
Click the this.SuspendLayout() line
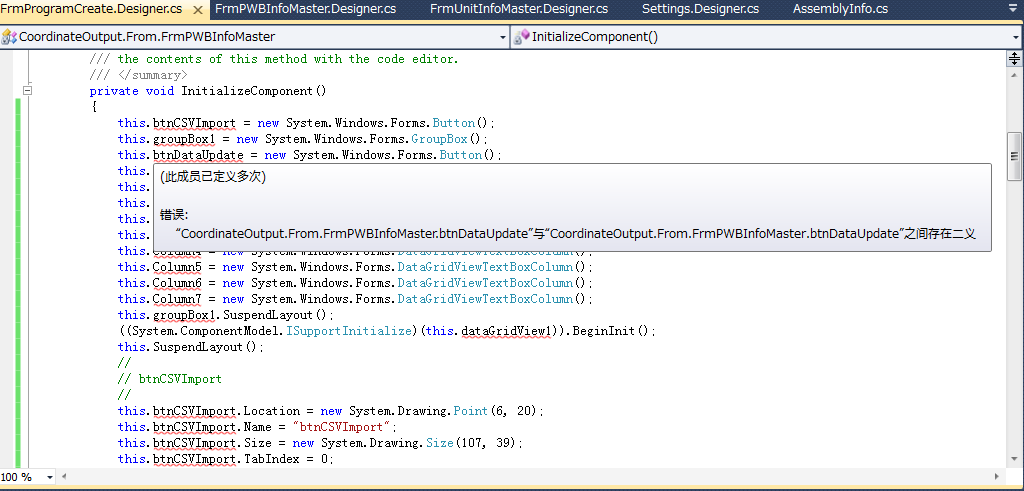point(191,347)
